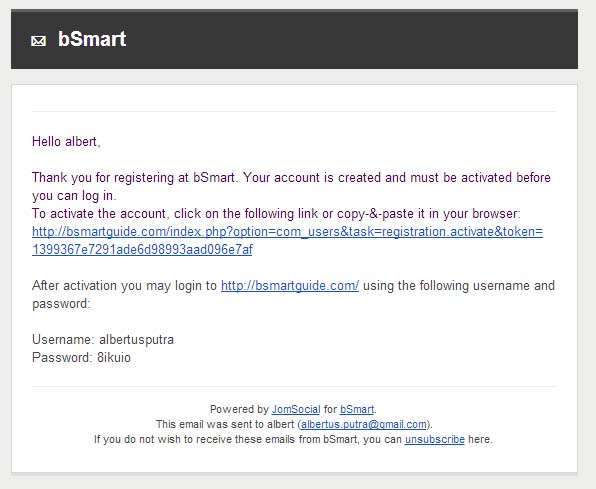Click the username value albertusputra
596x489 pixels.
(136, 339)
